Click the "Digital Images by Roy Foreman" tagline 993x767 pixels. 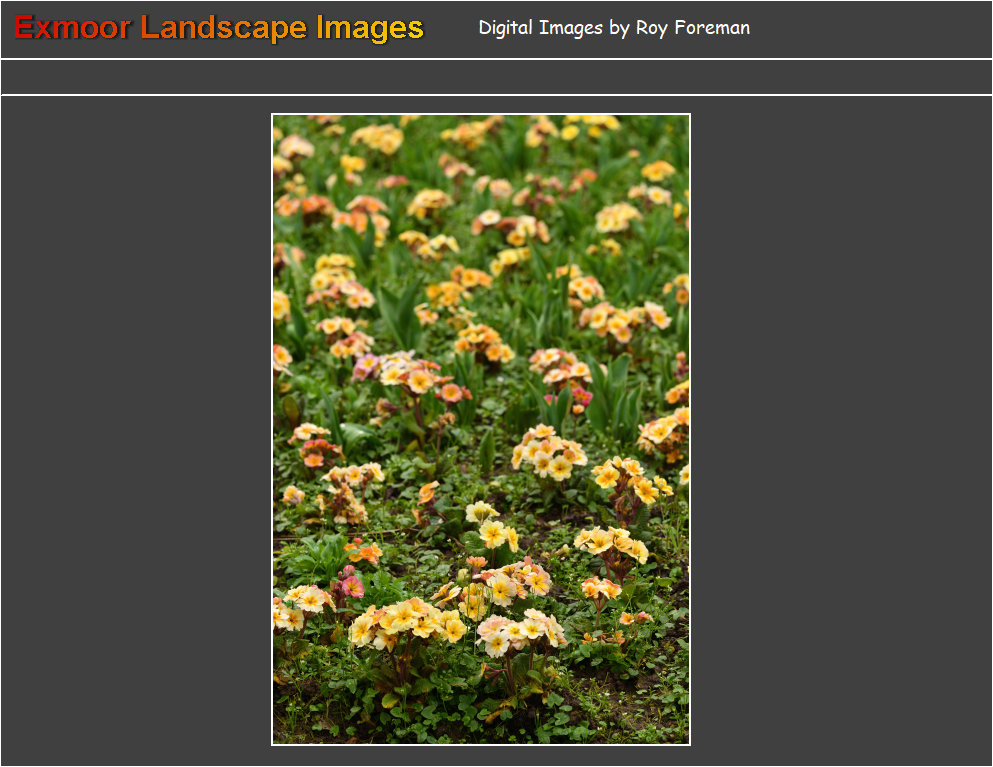point(613,28)
